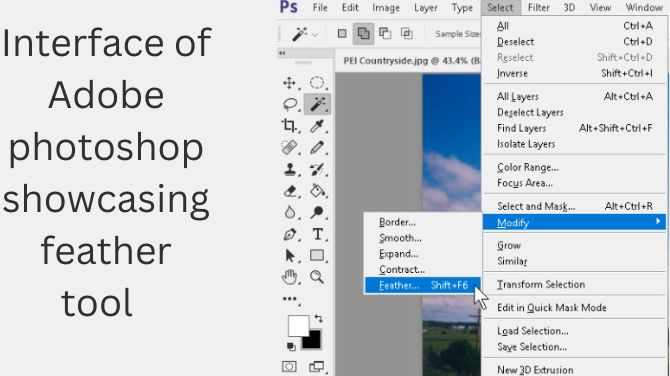
Task: Select the Move tool
Action: tap(289, 83)
